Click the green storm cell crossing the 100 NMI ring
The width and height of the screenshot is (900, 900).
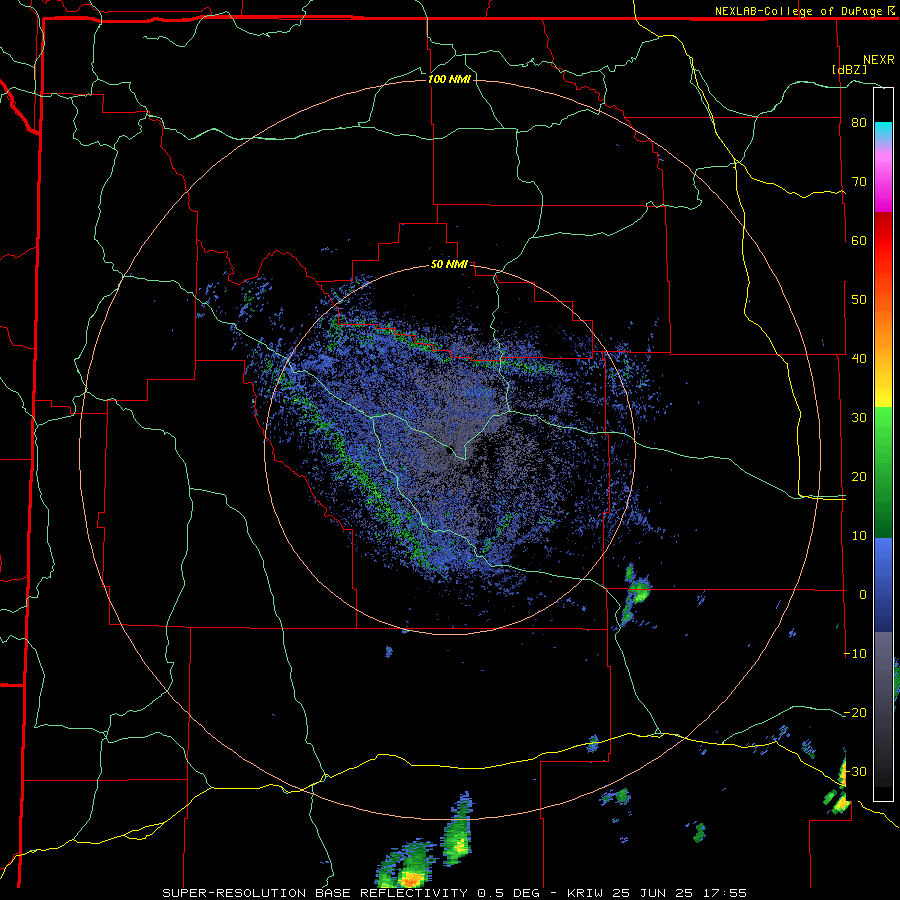(x=457, y=827)
